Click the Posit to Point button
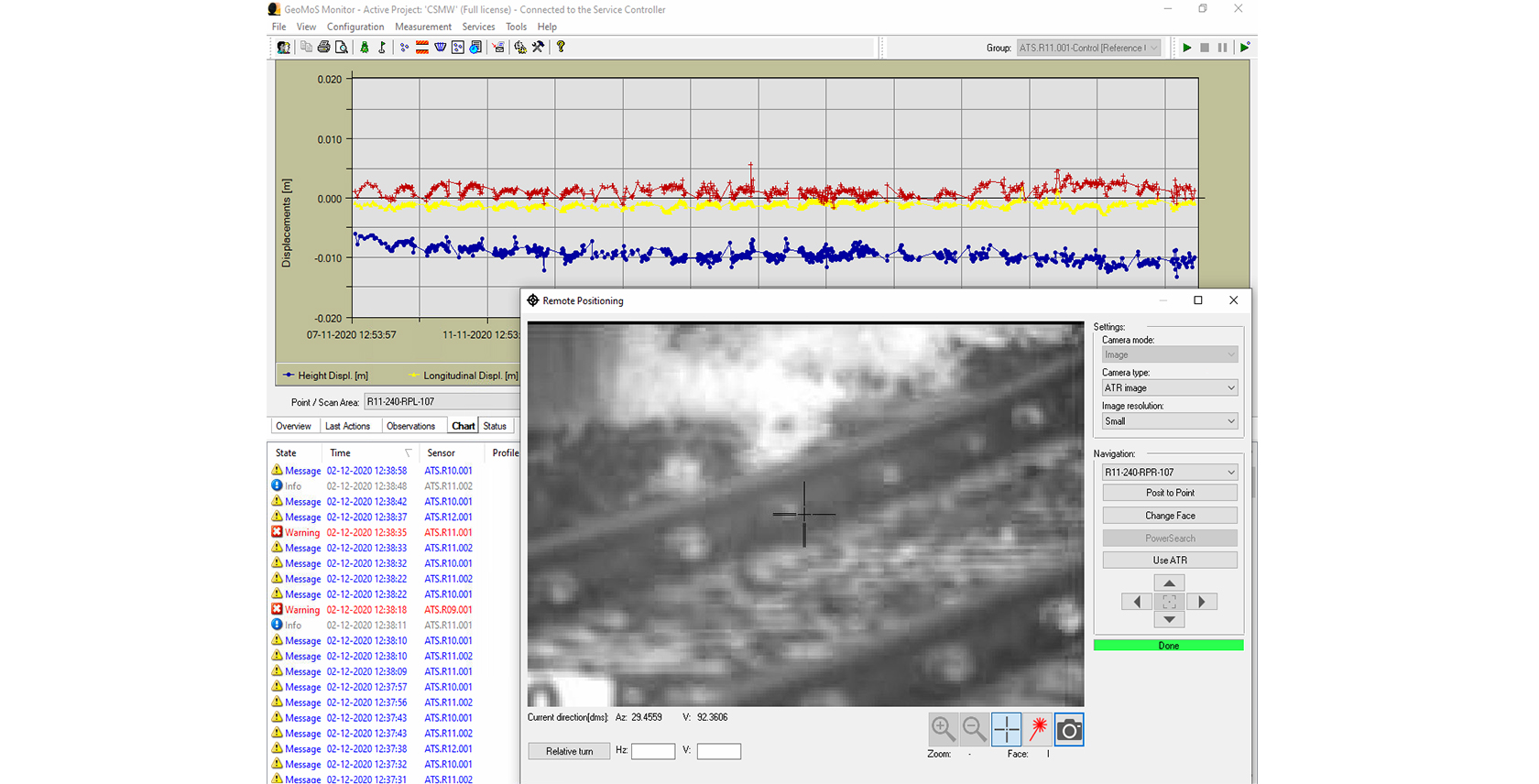The height and width of the screenshot is (784, 1539). 1170,493
